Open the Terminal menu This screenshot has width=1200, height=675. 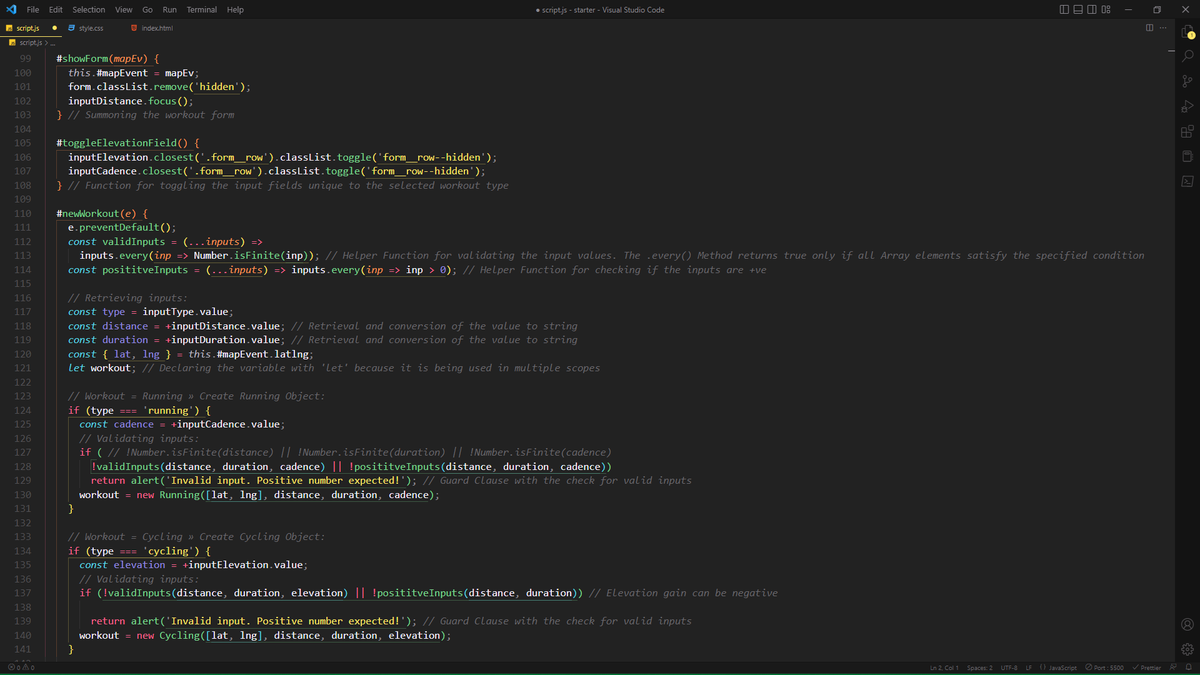click(x=202, y=10)
